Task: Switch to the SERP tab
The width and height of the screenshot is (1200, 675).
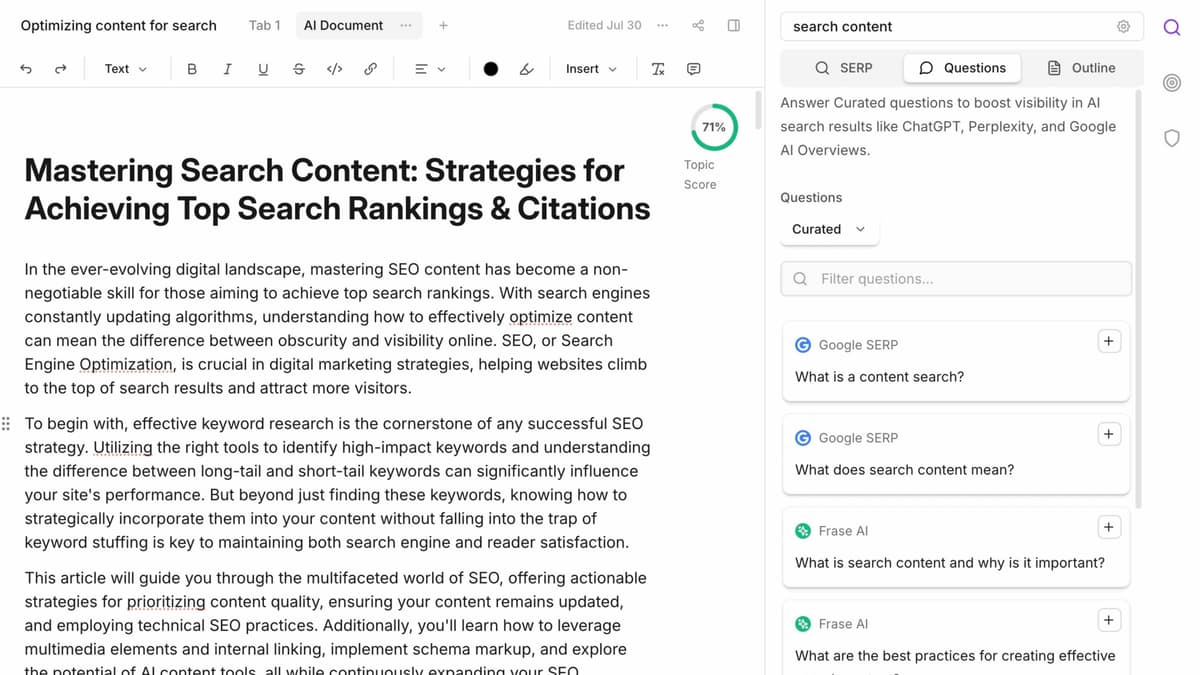Action: tap(844, 68)
